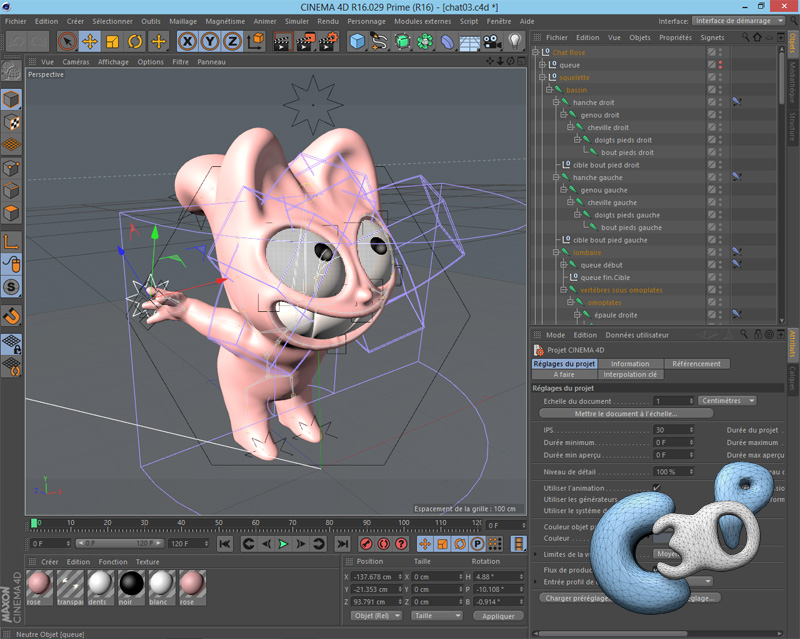800x639 pixels.
Task: Open the Interface de démarrage dropdown
Action: [x=739, y=21]
